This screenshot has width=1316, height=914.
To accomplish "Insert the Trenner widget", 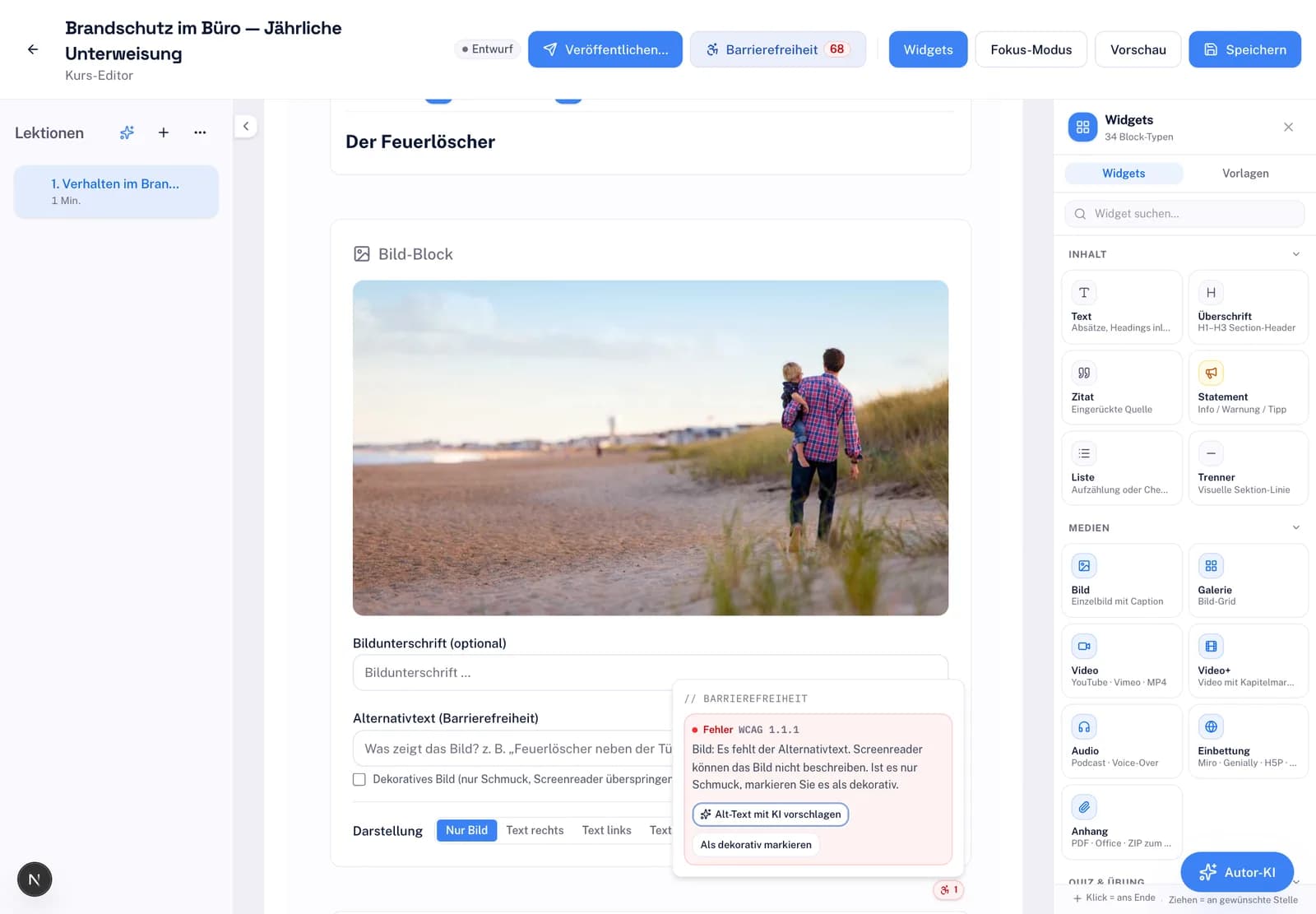I will 1248,468.
